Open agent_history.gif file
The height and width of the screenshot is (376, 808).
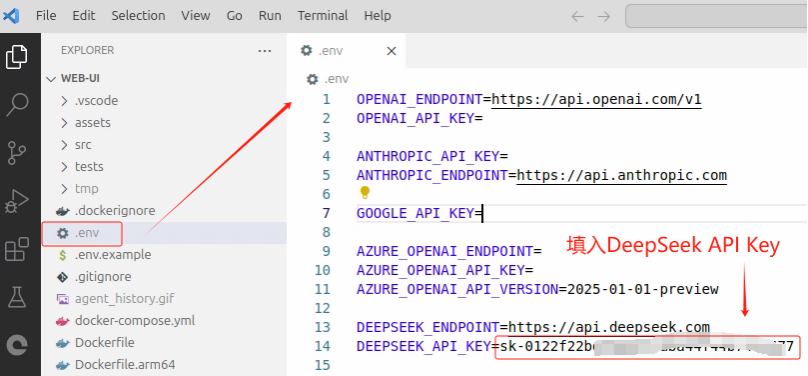164,299
